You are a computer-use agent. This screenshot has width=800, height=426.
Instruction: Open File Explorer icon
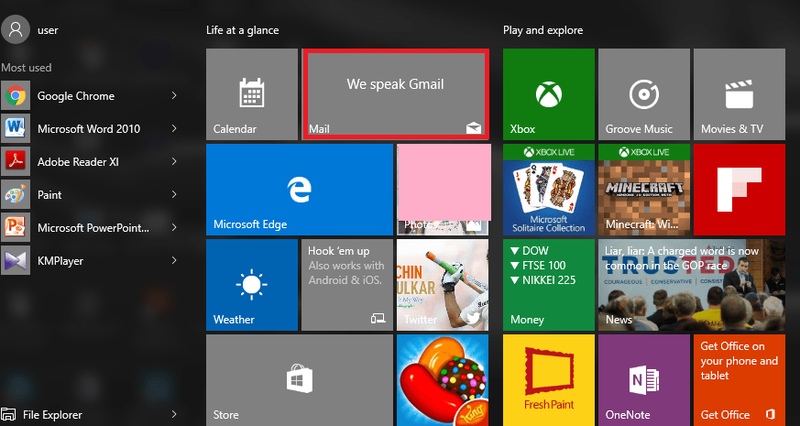(8, 414)
